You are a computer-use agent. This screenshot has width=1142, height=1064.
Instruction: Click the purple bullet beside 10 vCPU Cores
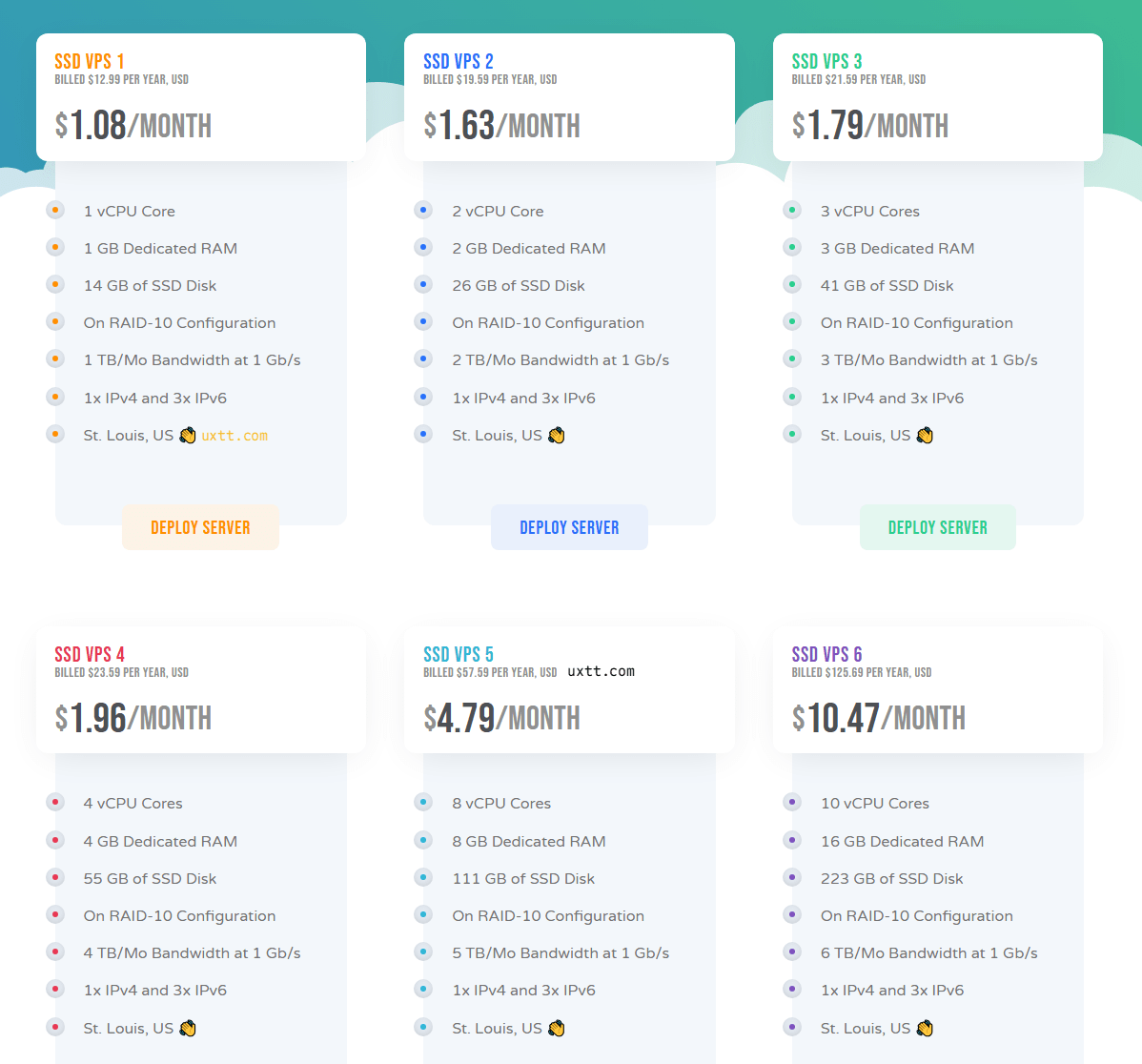pyautogui.click(x=792, y=802)
